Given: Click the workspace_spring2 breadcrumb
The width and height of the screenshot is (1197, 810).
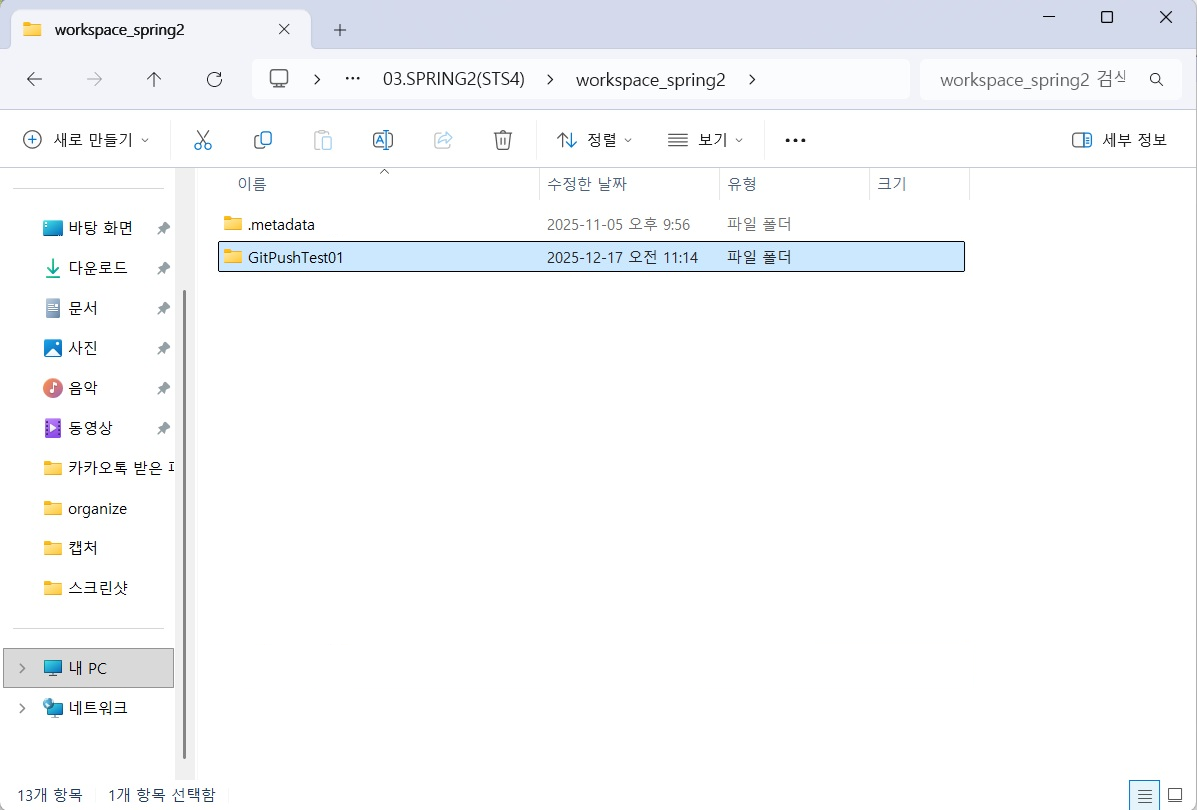Looking at the screenshot, I should [x=650, y=79].
